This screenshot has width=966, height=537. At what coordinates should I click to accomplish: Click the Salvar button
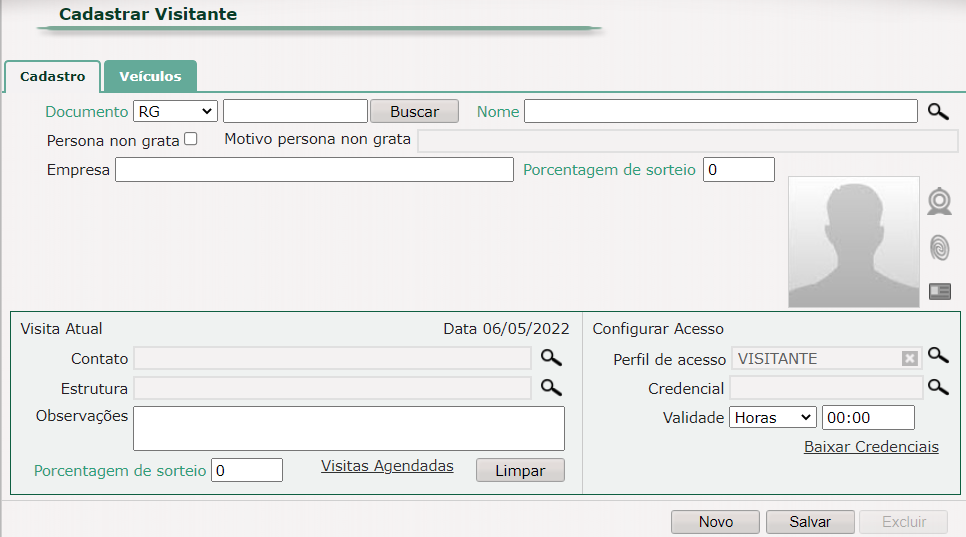(x=810, y=522)
